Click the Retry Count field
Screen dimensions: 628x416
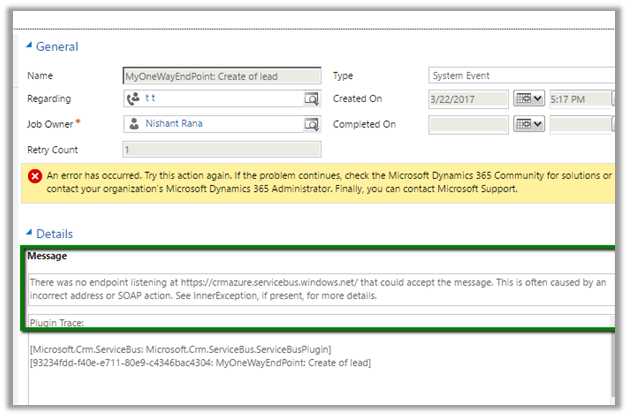tap(220, 150)
